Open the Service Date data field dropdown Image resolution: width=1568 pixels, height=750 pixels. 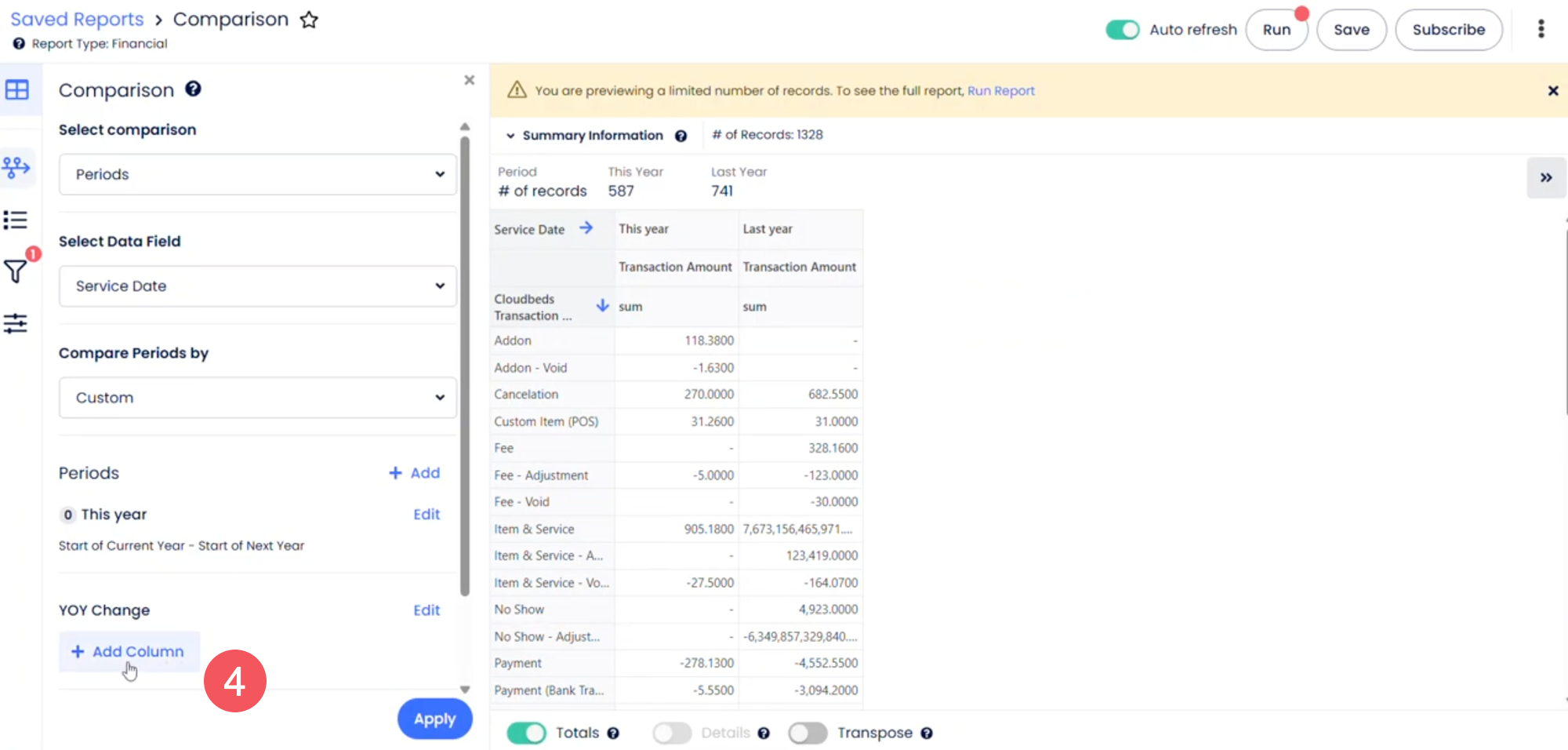[257, 286]
